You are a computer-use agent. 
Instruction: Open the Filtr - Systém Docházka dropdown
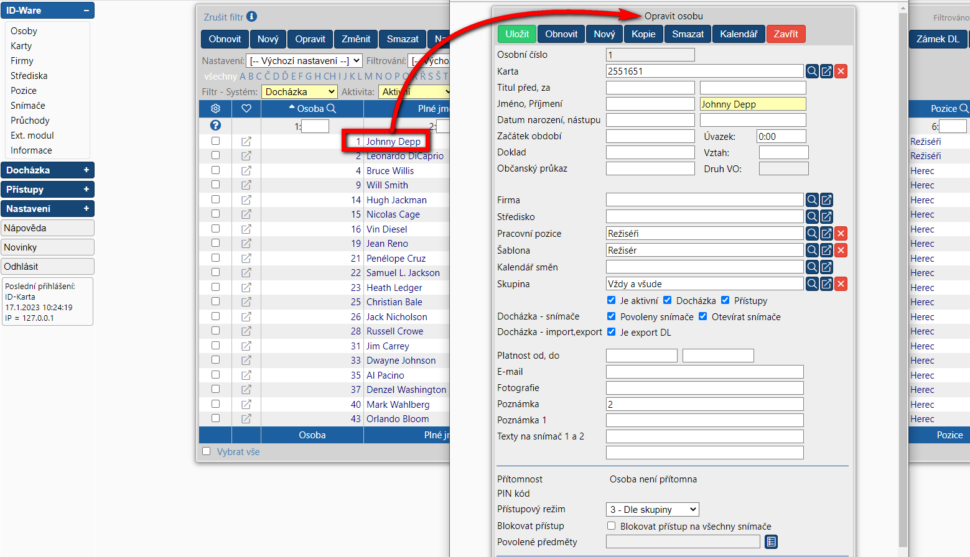click(x=298, y=92)
